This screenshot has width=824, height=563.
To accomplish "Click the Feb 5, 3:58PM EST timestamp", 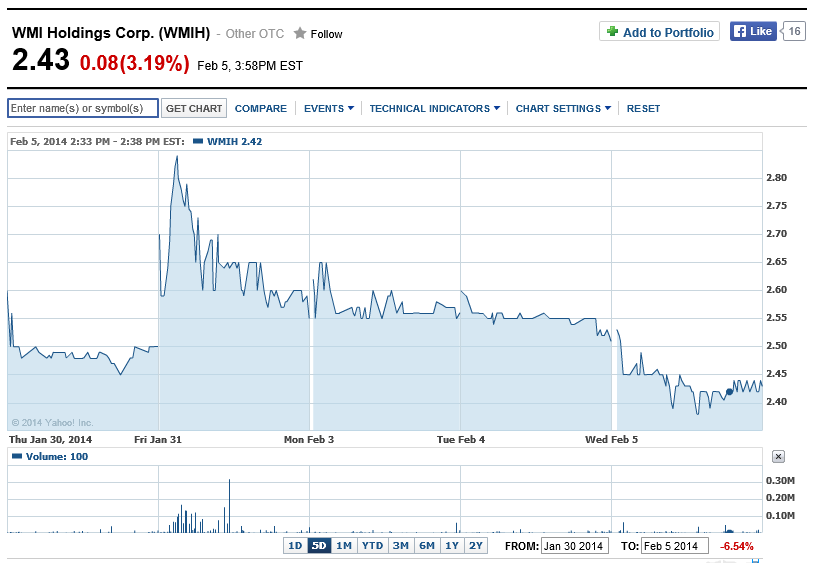I will 250,66.
